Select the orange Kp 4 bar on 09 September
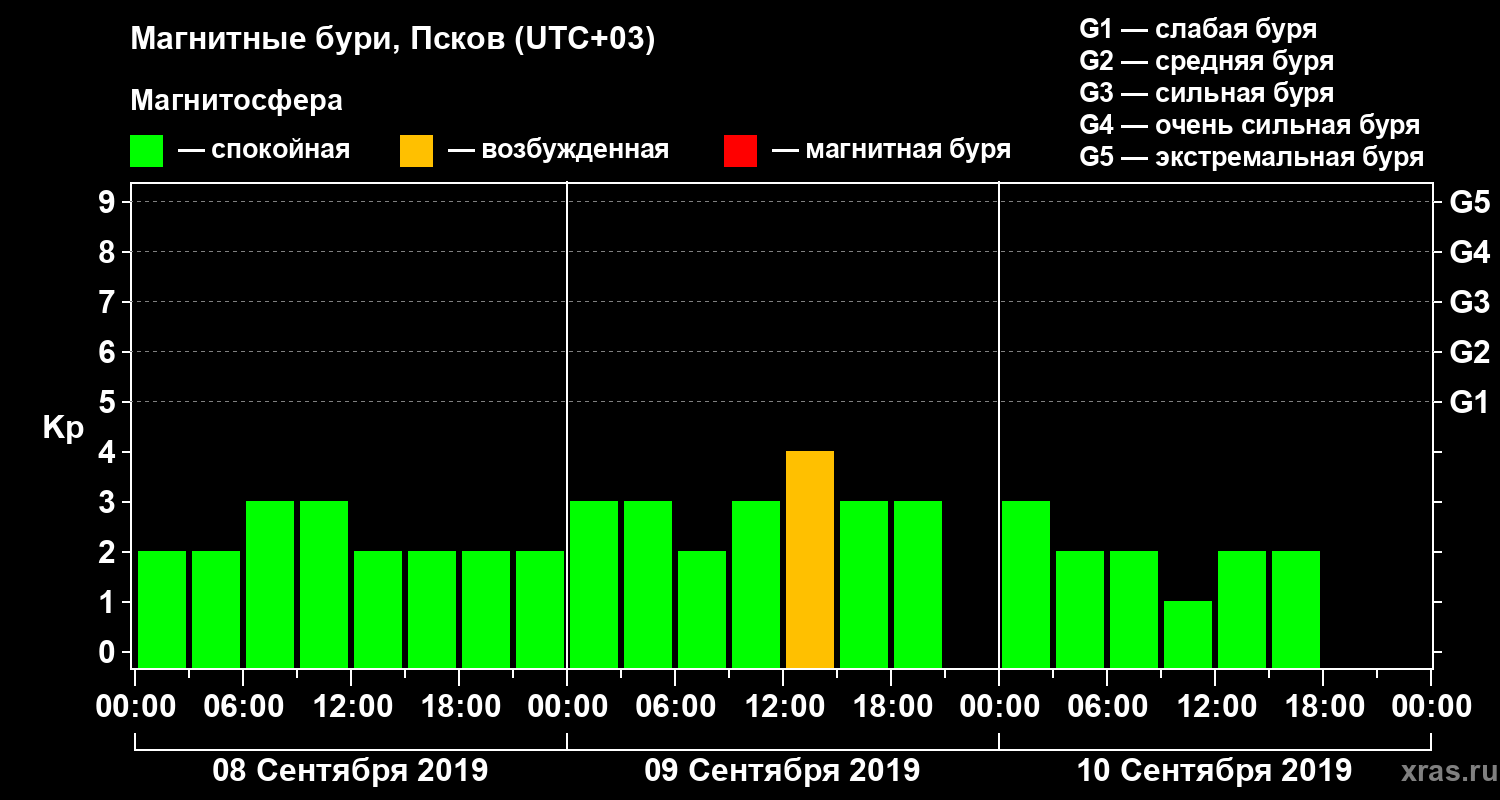The width and height of the screenshot is (1500, 800). [x=810, y=560]
